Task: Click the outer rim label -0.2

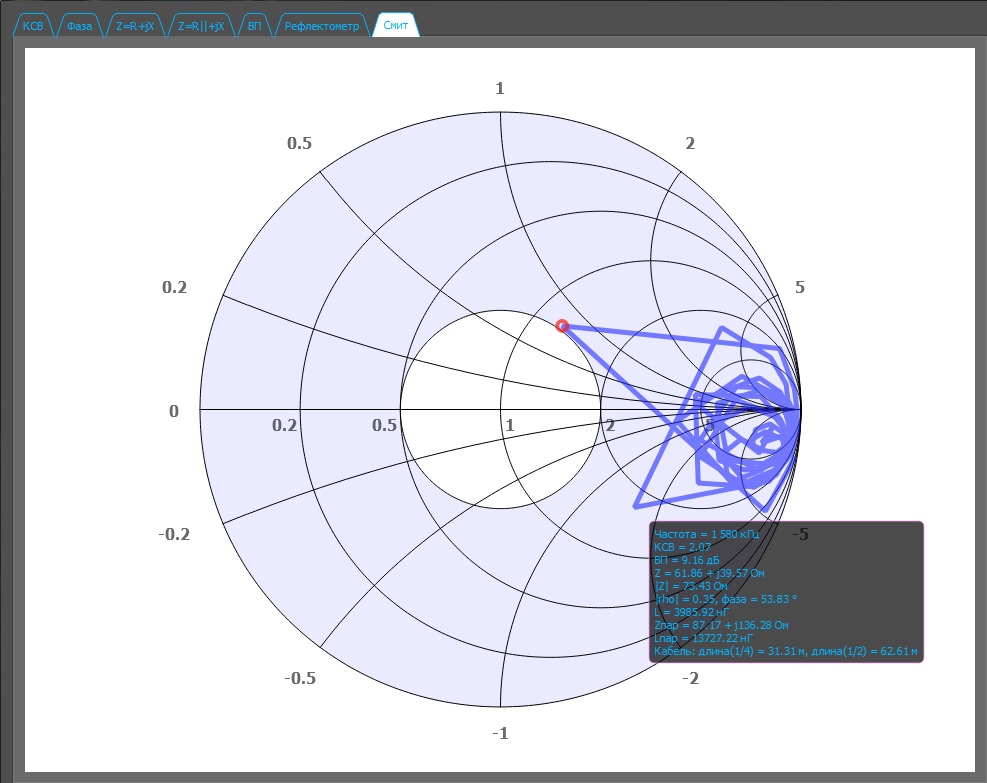Action: tap(174, 534)
